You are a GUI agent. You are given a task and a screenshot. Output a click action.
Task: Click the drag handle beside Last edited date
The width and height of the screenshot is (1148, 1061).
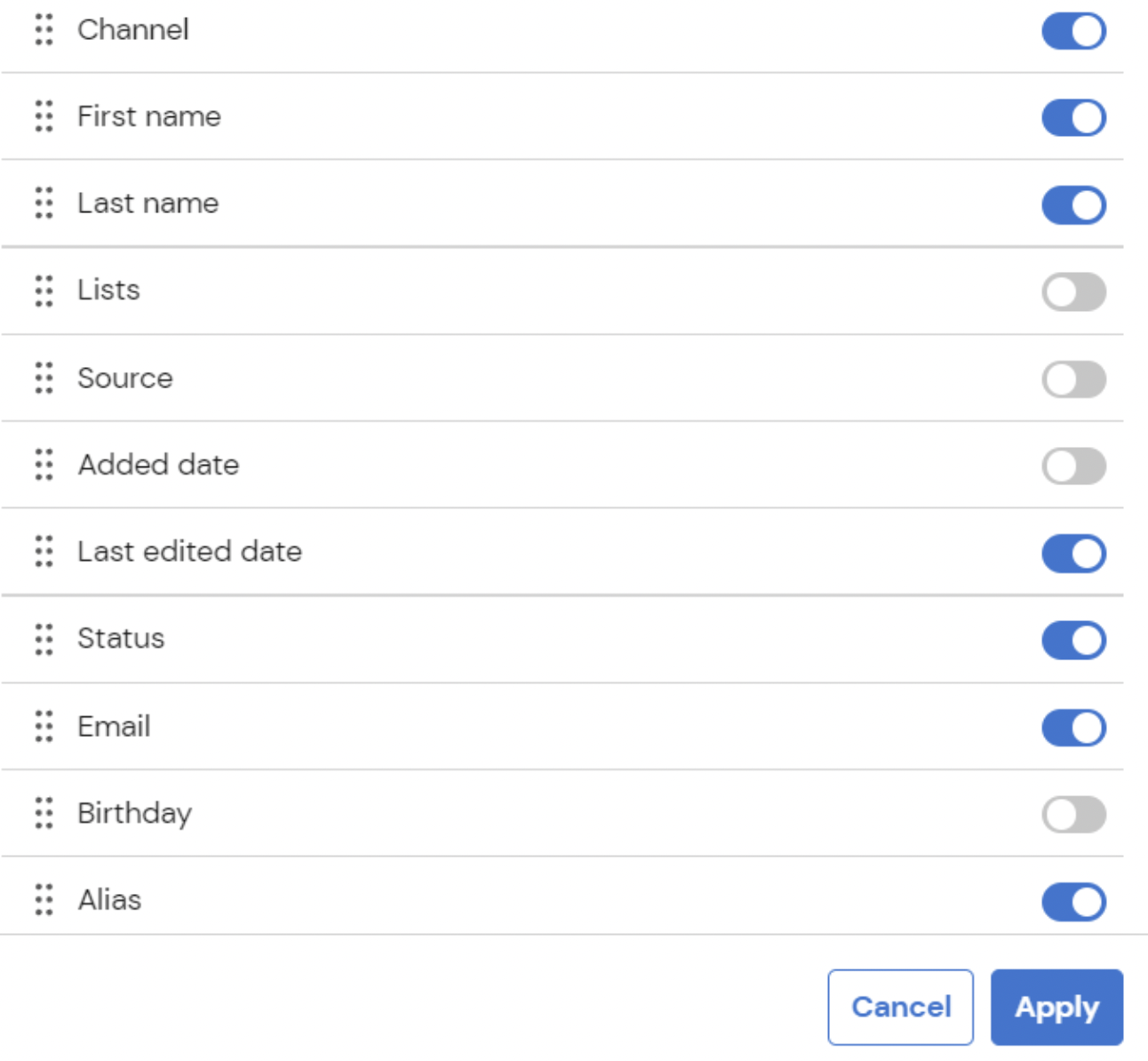(x=44, y=551)
